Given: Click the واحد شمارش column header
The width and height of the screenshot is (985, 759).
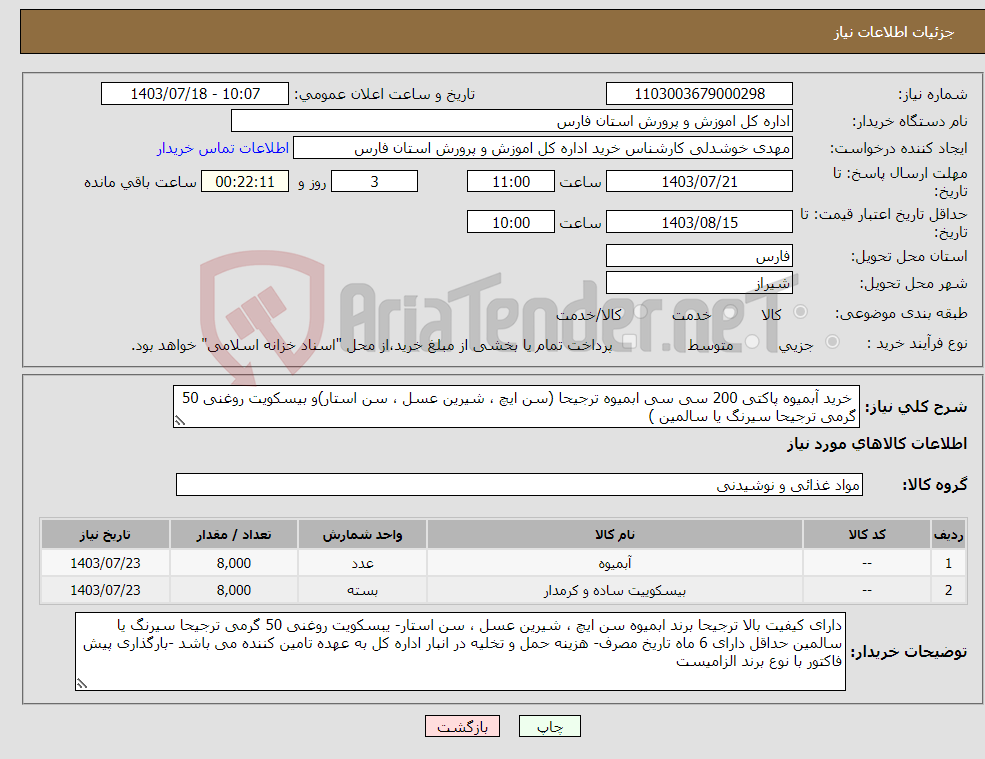Looking at the screenshot, I should click(362, 535).
